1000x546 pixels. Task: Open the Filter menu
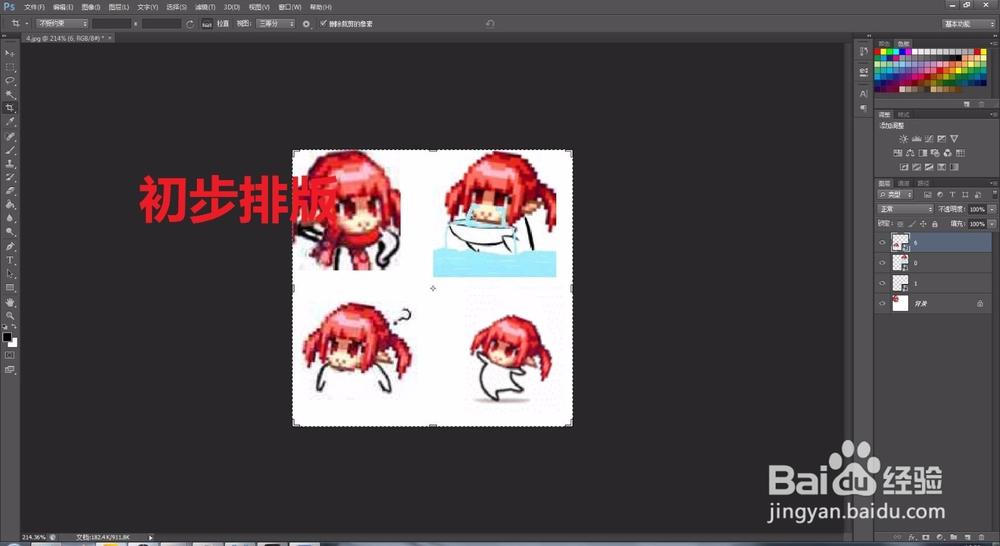tap(205, 7)
